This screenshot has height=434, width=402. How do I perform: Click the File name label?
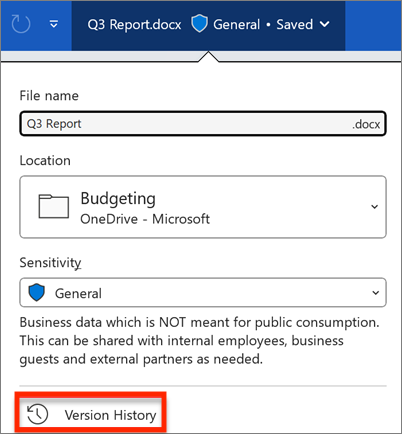point(49,96)
